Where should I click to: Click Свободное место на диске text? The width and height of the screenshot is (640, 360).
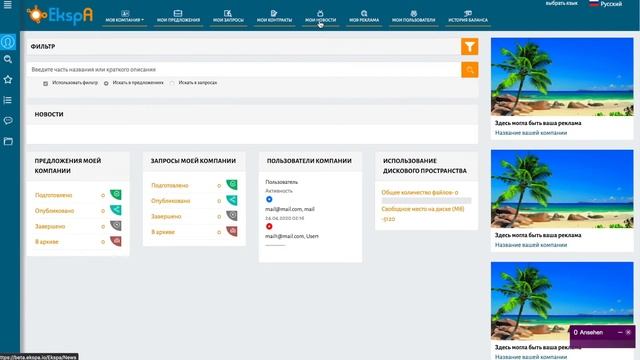(422, 209)
